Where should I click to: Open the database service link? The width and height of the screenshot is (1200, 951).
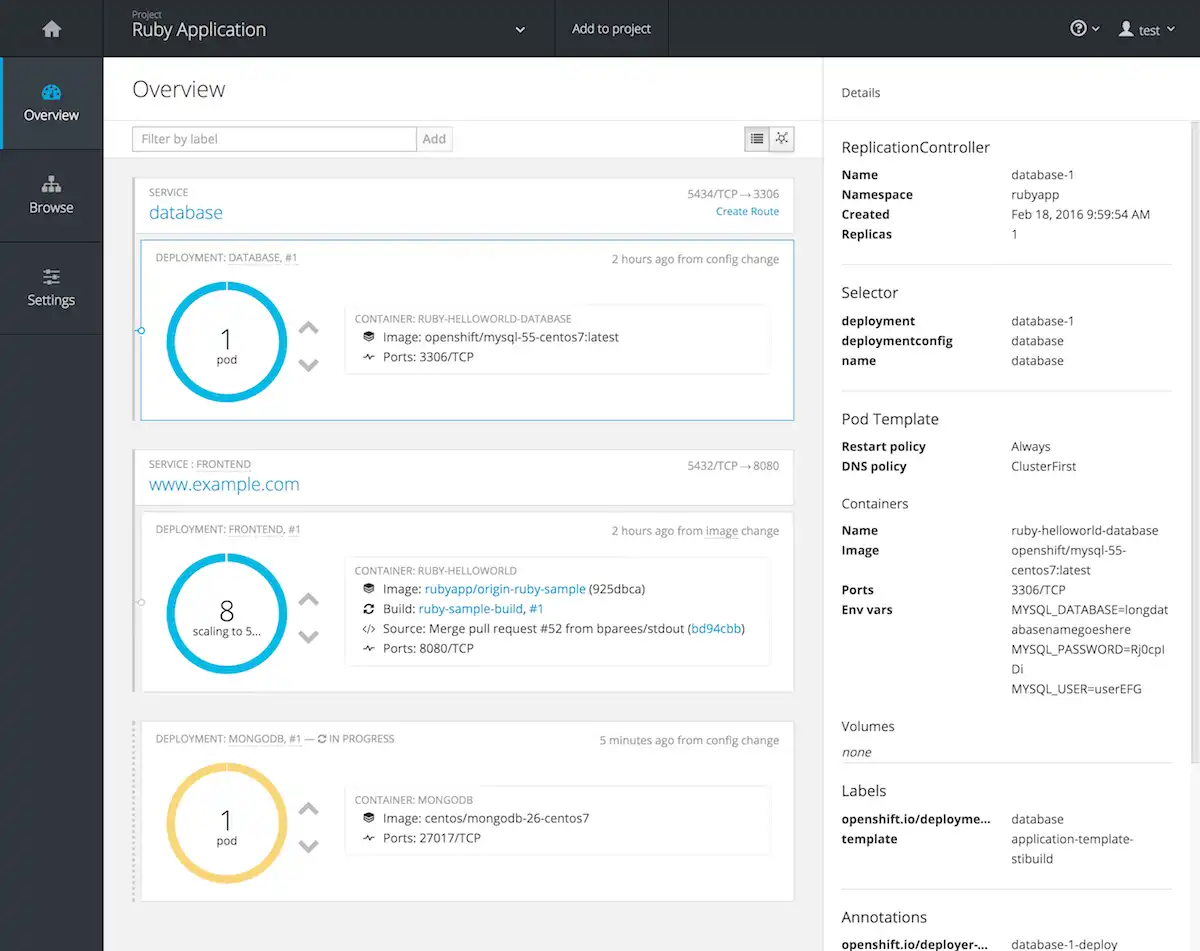coord(186,212)
